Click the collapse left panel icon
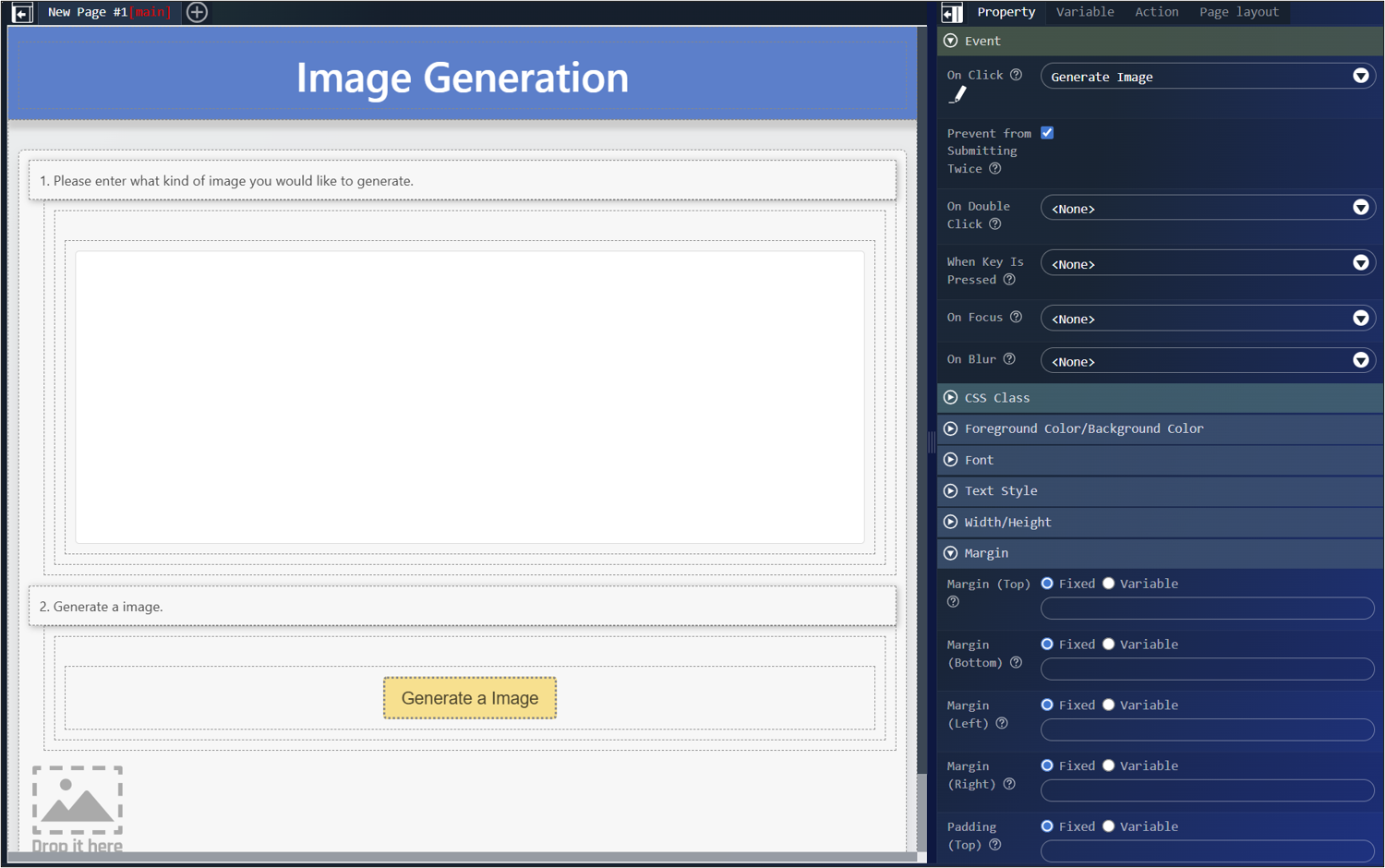This screenshot has width=1385, height=868. tap(22, 12)
